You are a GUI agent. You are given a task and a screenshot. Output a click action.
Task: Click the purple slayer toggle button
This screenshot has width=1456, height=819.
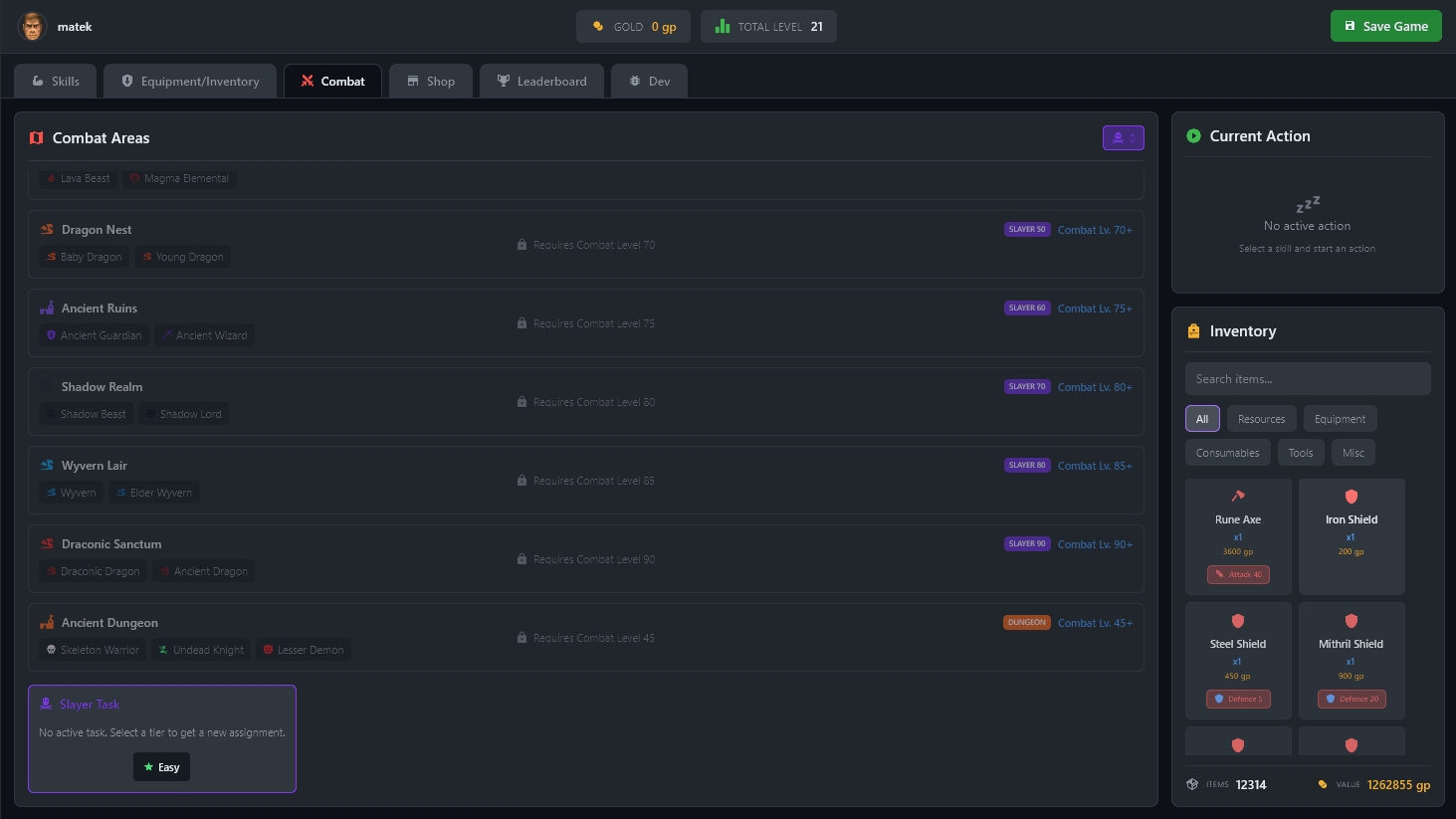[1123, 138]
